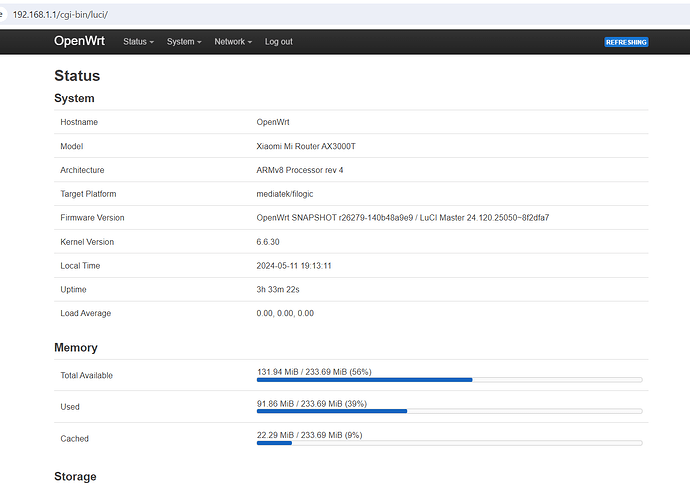Click the Xiaomi Mi Router AX3000T value
The image size is (690, 486).
pos(306,146)
